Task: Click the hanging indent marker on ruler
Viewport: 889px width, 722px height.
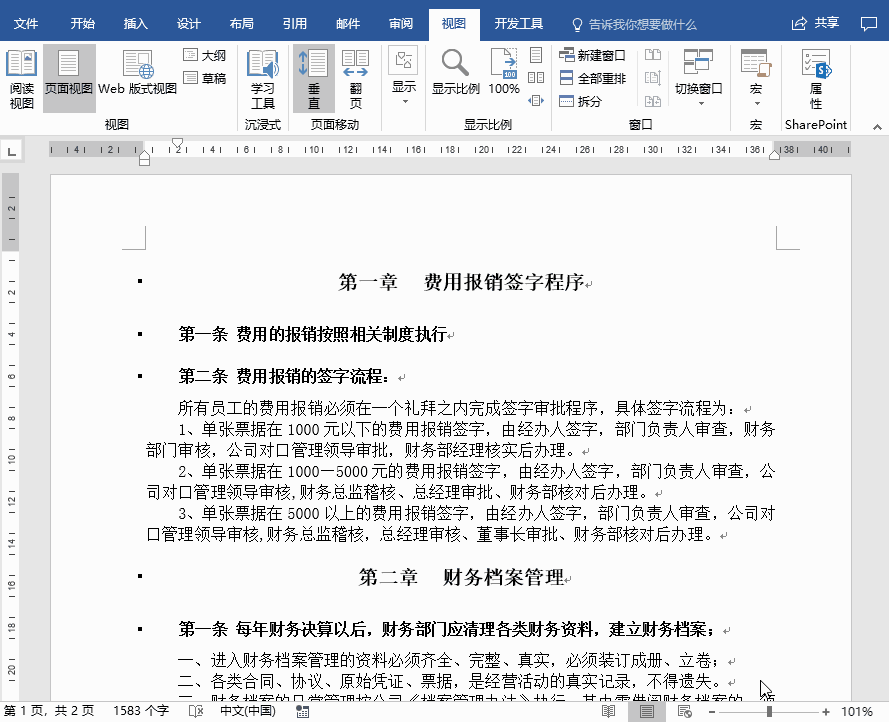Action: pos(145,155)
